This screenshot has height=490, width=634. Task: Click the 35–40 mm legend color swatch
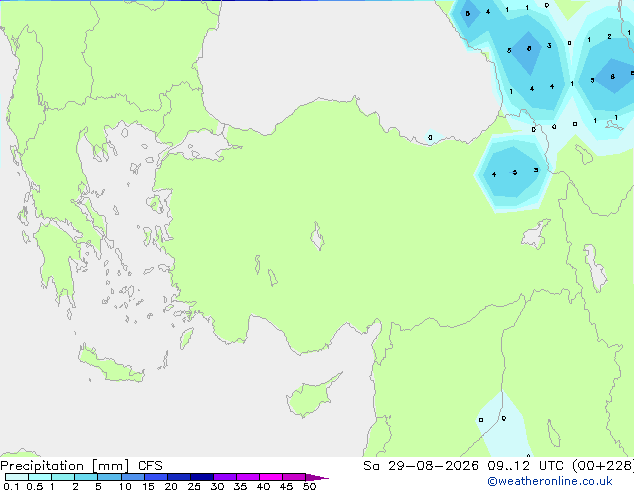(247, 477)
